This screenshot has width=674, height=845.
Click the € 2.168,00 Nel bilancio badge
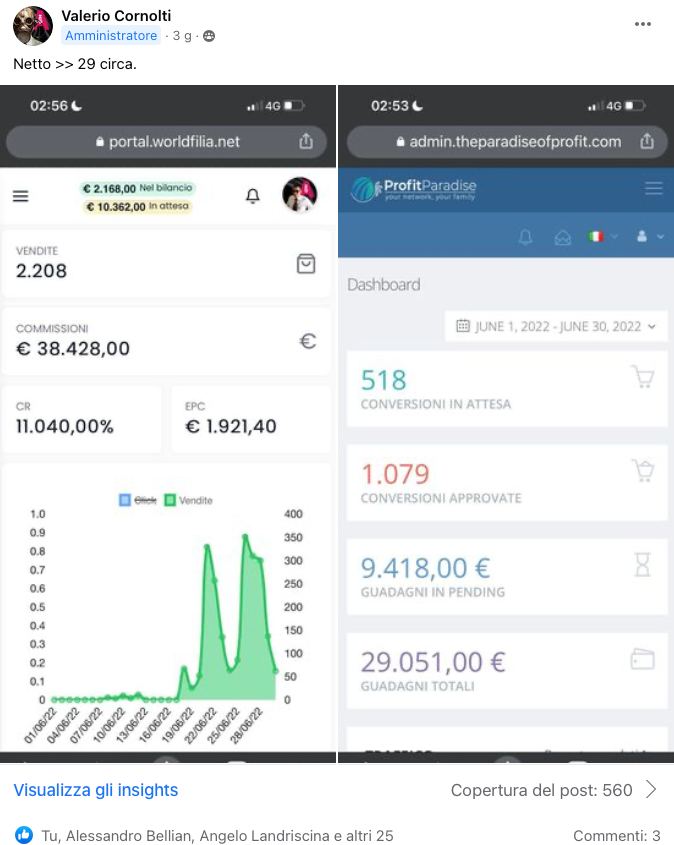(137, 188)
